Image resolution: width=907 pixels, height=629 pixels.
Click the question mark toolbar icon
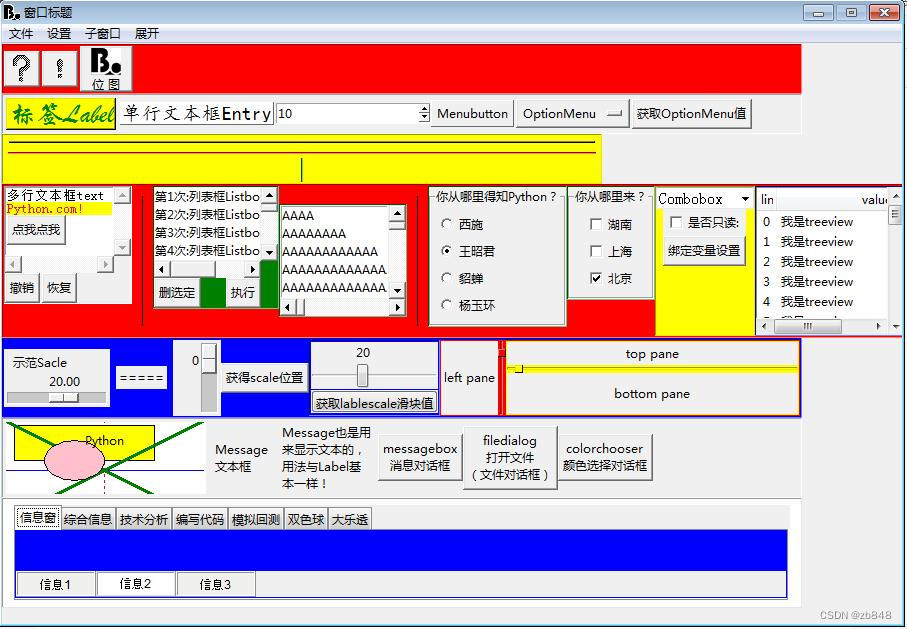22,68
